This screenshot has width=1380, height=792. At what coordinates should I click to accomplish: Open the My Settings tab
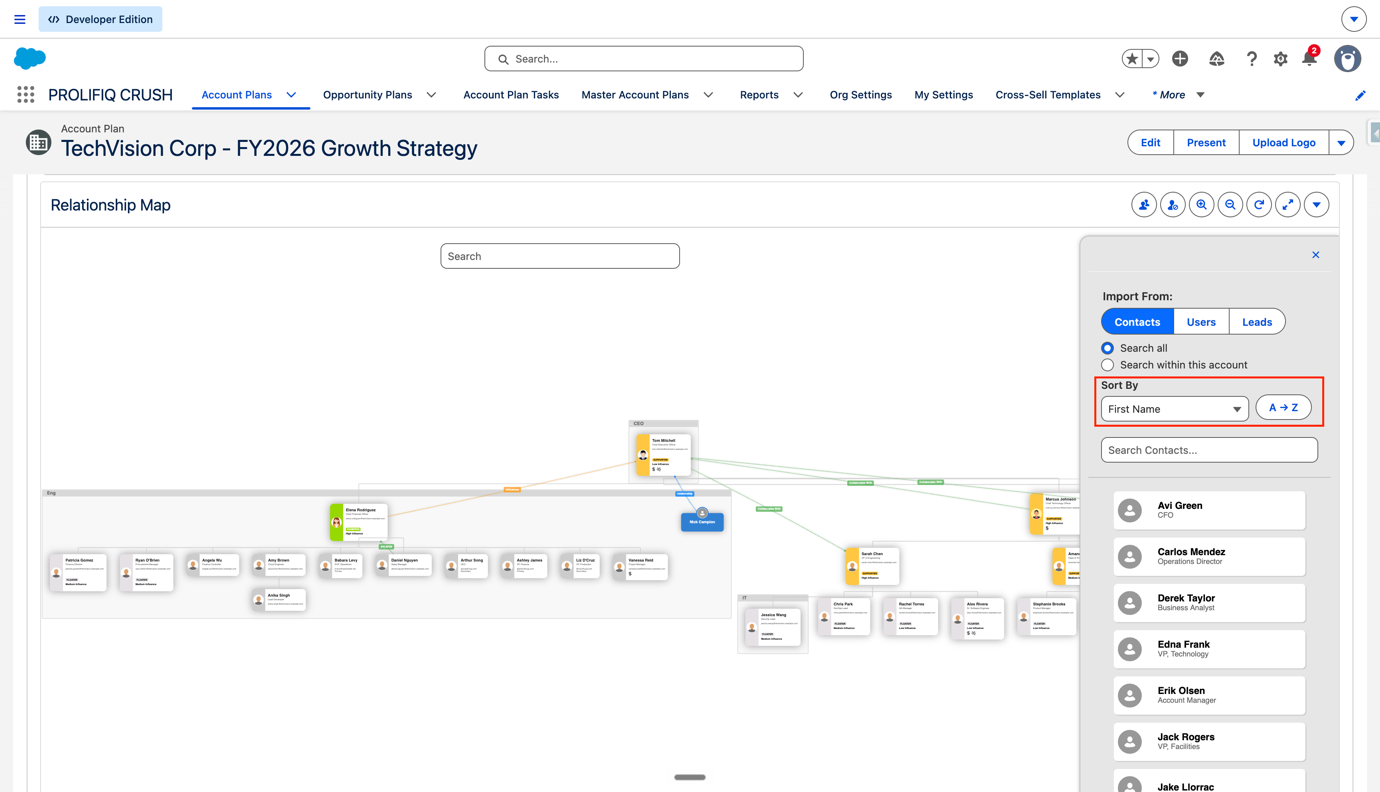pos(944,95)
